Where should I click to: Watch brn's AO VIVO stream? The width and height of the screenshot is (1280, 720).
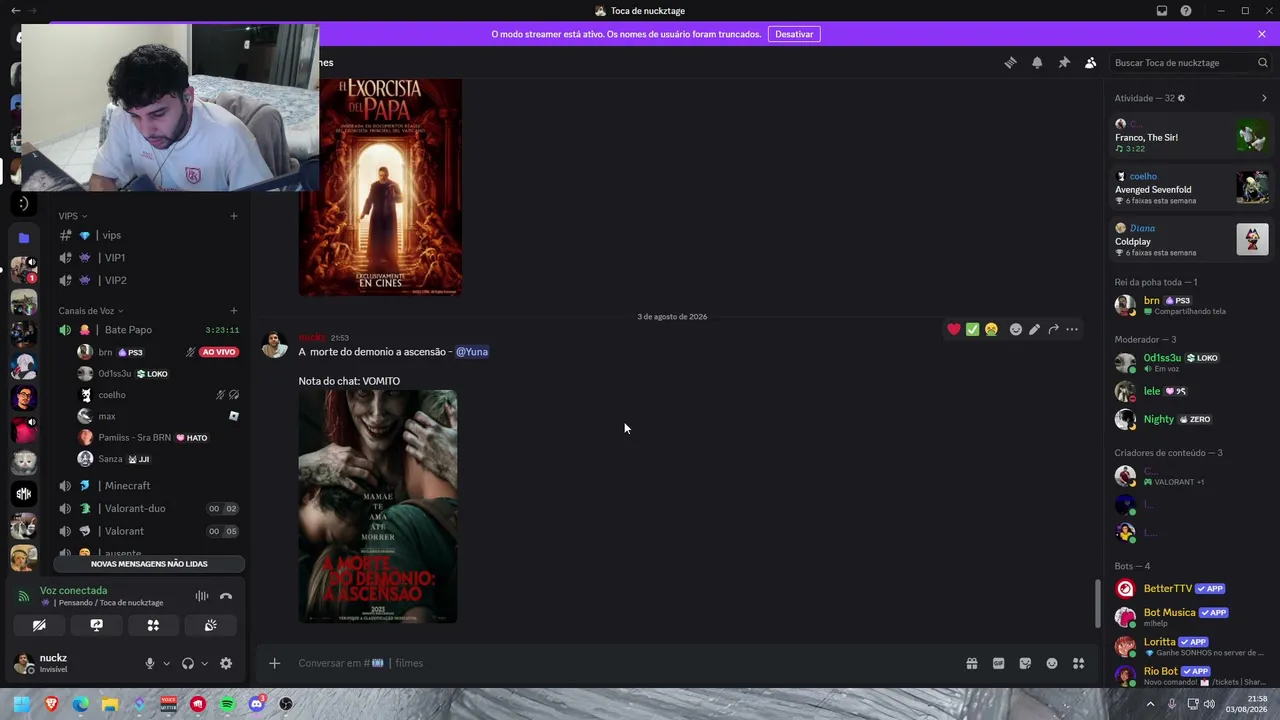219,352
